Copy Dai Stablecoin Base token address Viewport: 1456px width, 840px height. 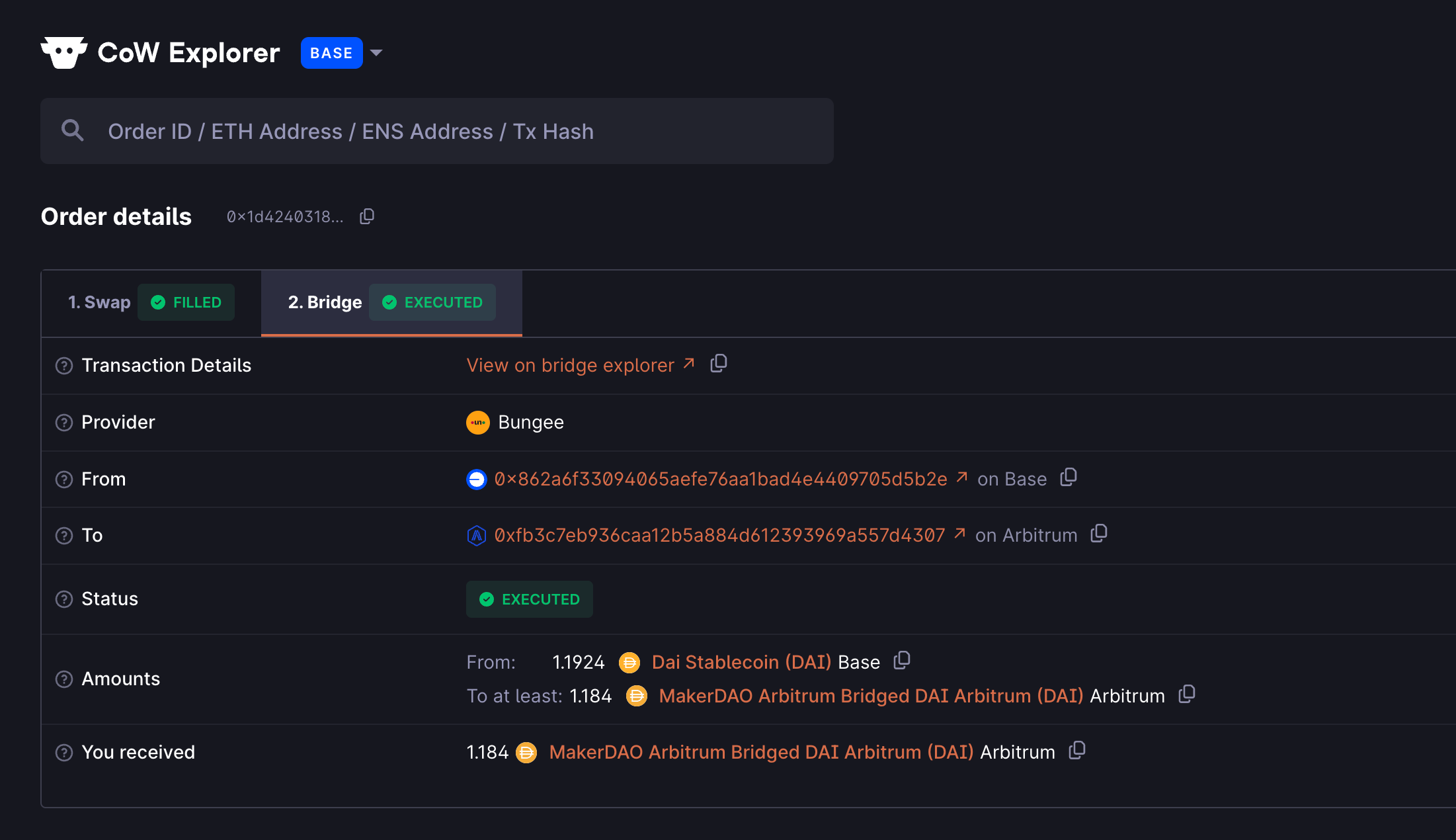(x=902, y=661)
